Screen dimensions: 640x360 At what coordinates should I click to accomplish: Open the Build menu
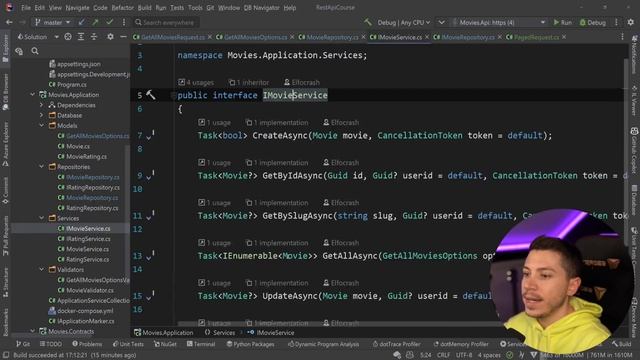[144, 8]
